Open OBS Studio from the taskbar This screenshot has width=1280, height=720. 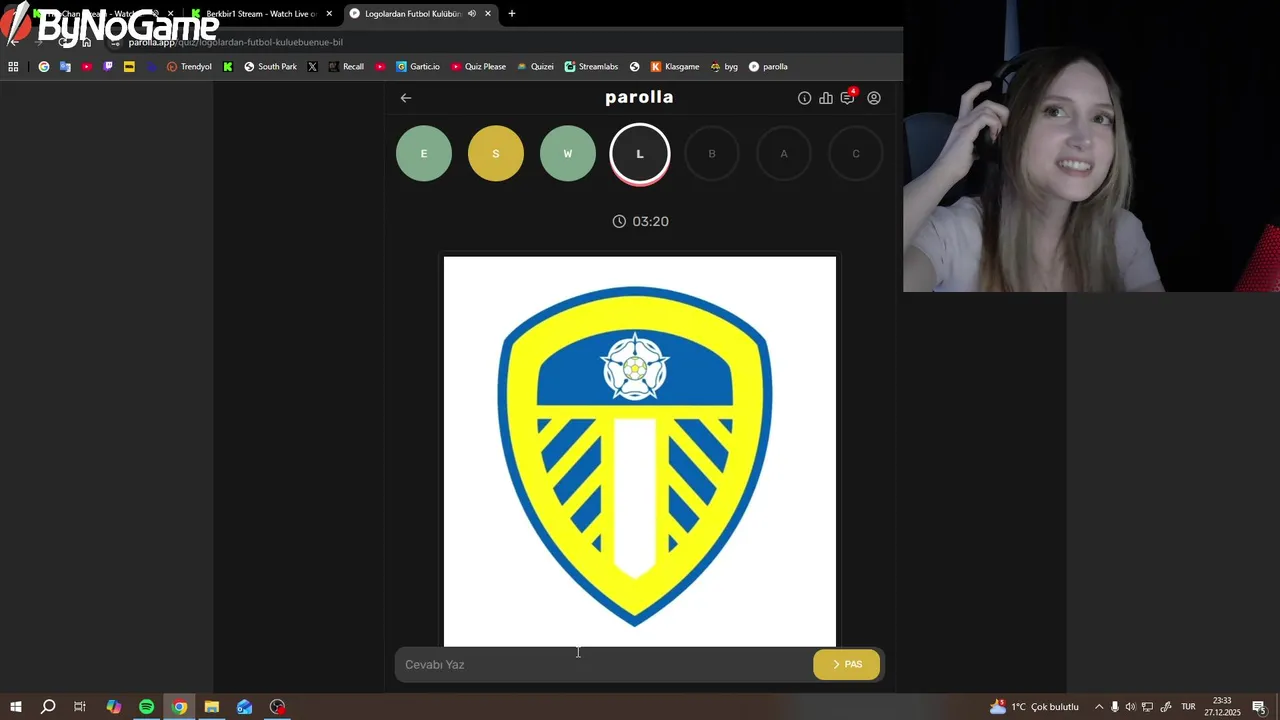tap(278, 707)
